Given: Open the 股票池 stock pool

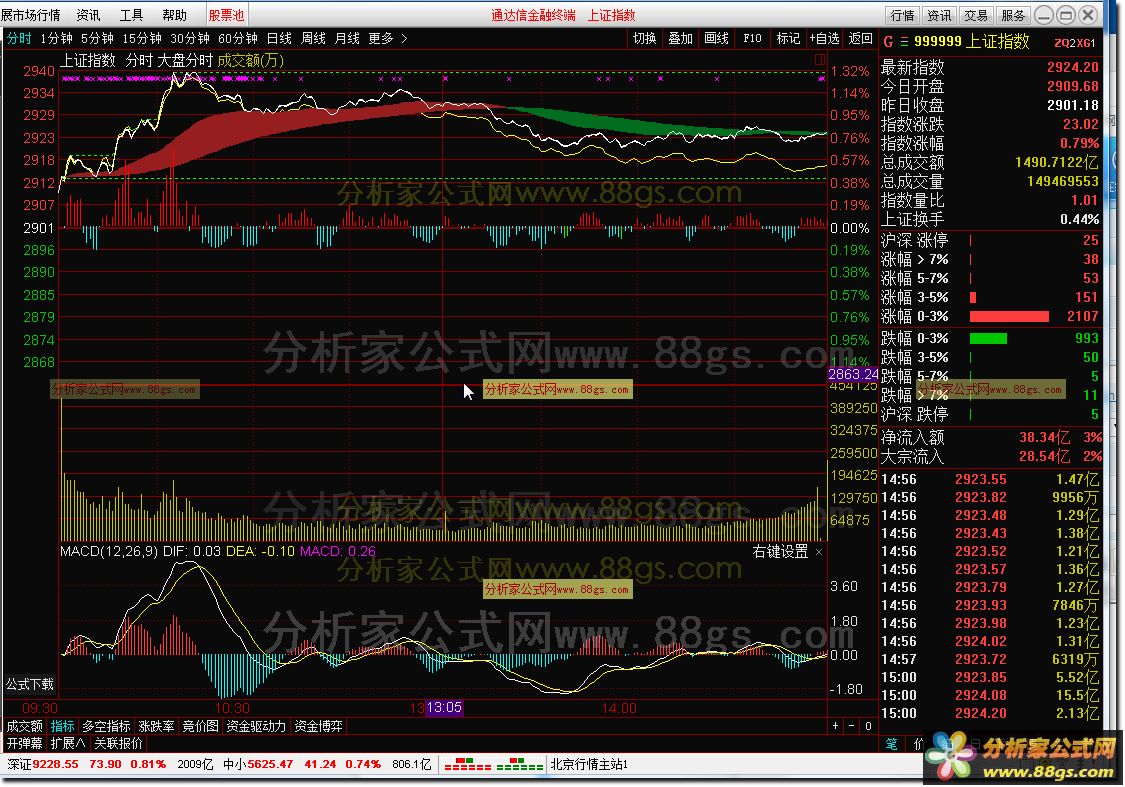Looking at the screenshot, I should point(226,15).
